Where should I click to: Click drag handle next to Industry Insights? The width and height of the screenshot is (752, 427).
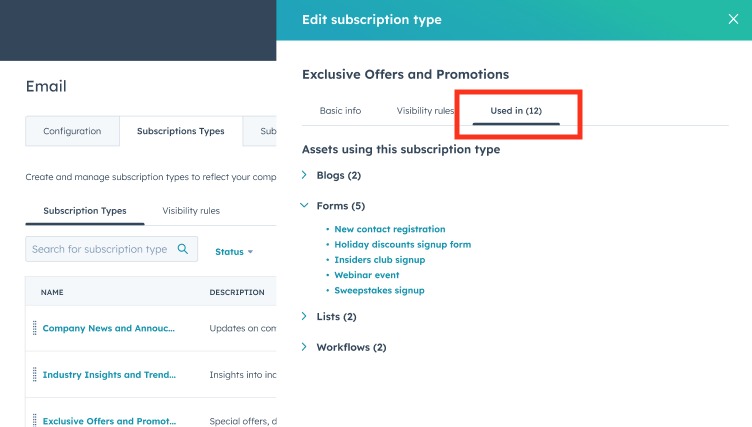click(x=35, y=374)
